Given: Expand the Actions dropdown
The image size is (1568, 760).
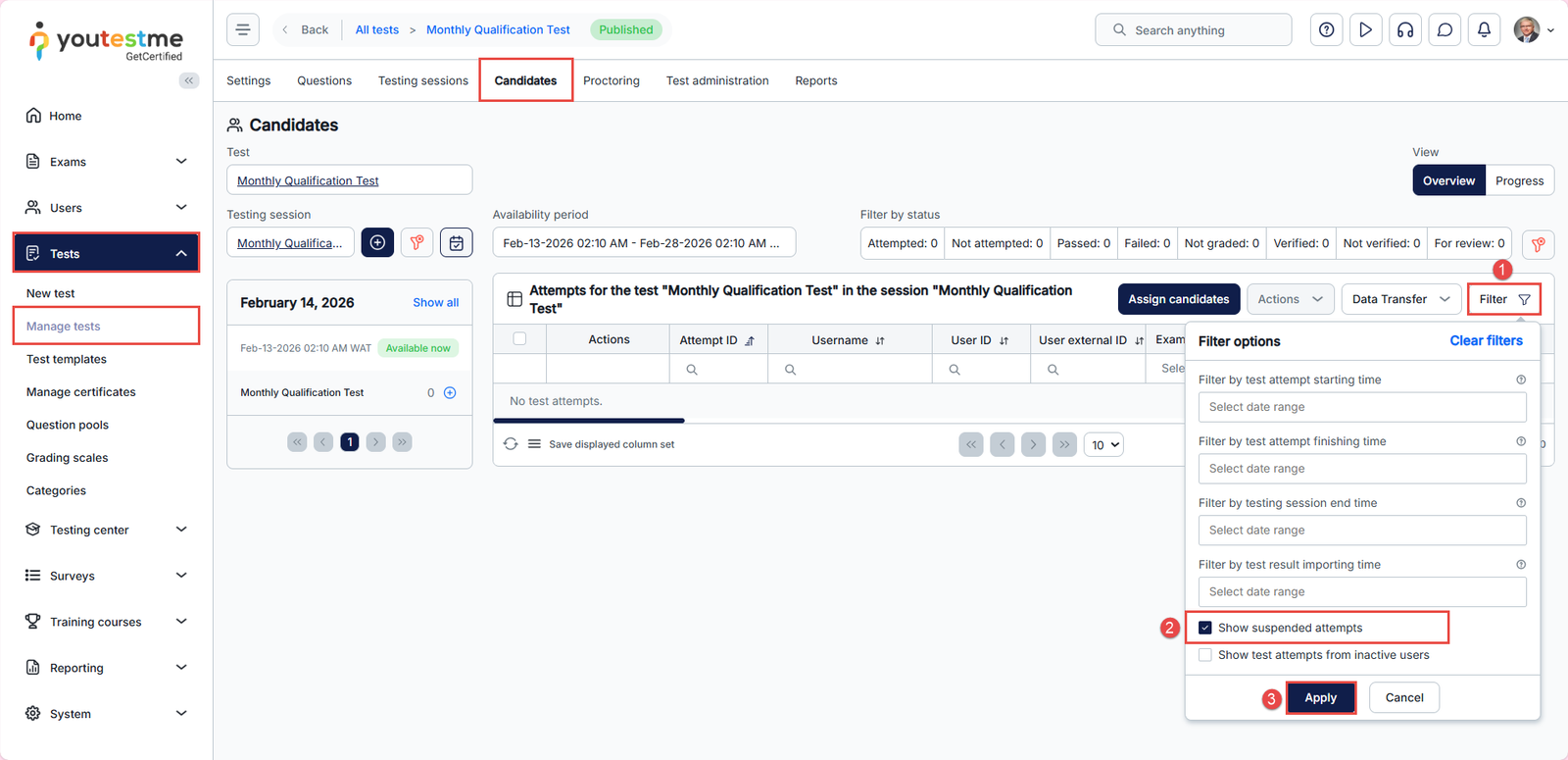Looking at the screenshot, I should point(1290,299).
